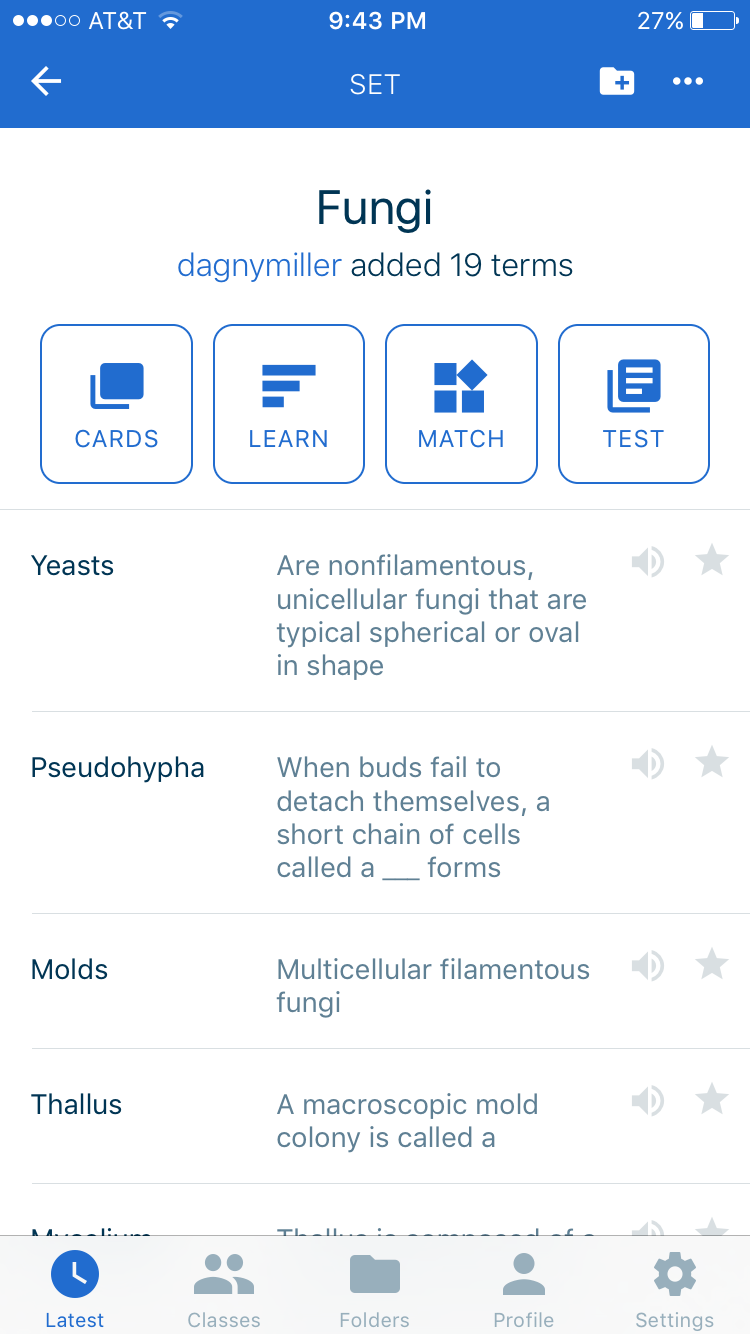The height and width of the screenshot is (1334, 750).
Task: Switch to the Folders tab
Action: pyautogui.click(x=374, y=1289)
